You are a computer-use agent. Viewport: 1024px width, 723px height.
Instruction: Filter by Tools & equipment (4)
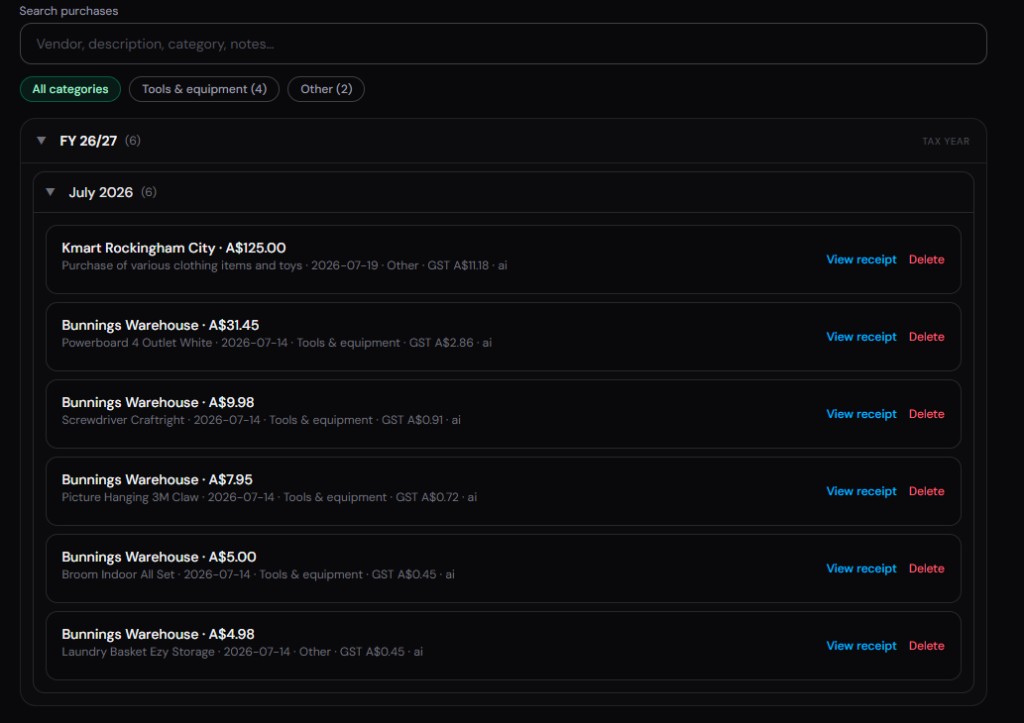pos(204,89)
